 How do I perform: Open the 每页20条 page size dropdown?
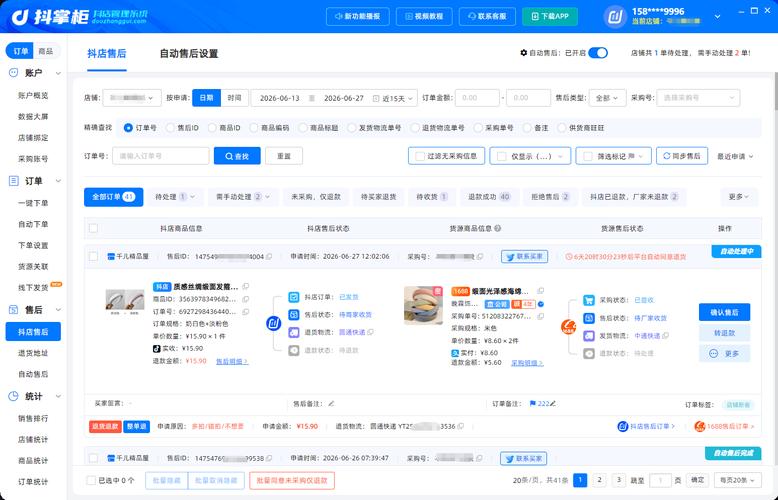pyautogui.click(x=737, y=480)
